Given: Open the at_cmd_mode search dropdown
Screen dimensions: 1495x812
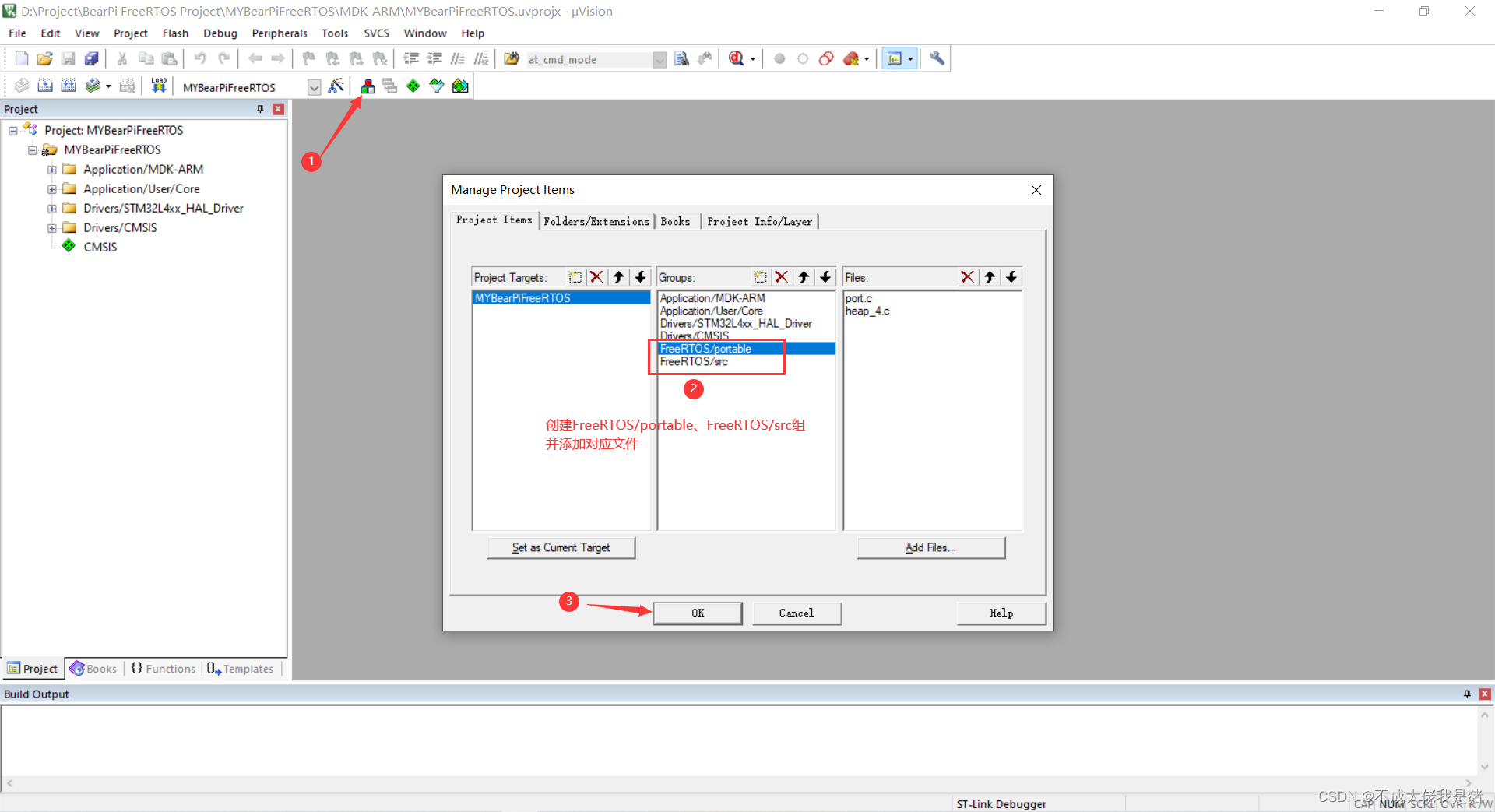Looking at the screenshot, I should point(660,60).
